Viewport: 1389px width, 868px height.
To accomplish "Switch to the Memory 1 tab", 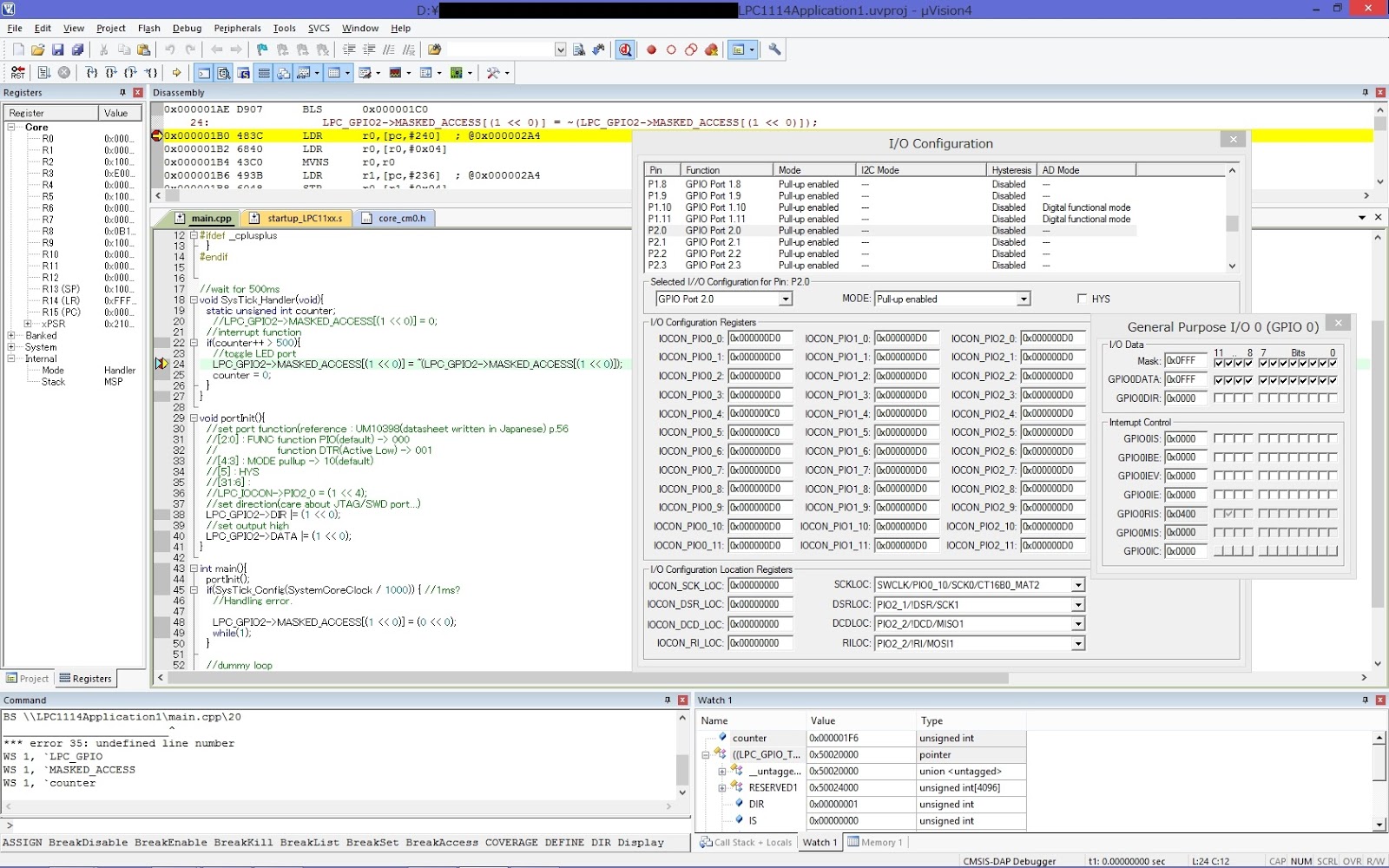I will (875, 842).
